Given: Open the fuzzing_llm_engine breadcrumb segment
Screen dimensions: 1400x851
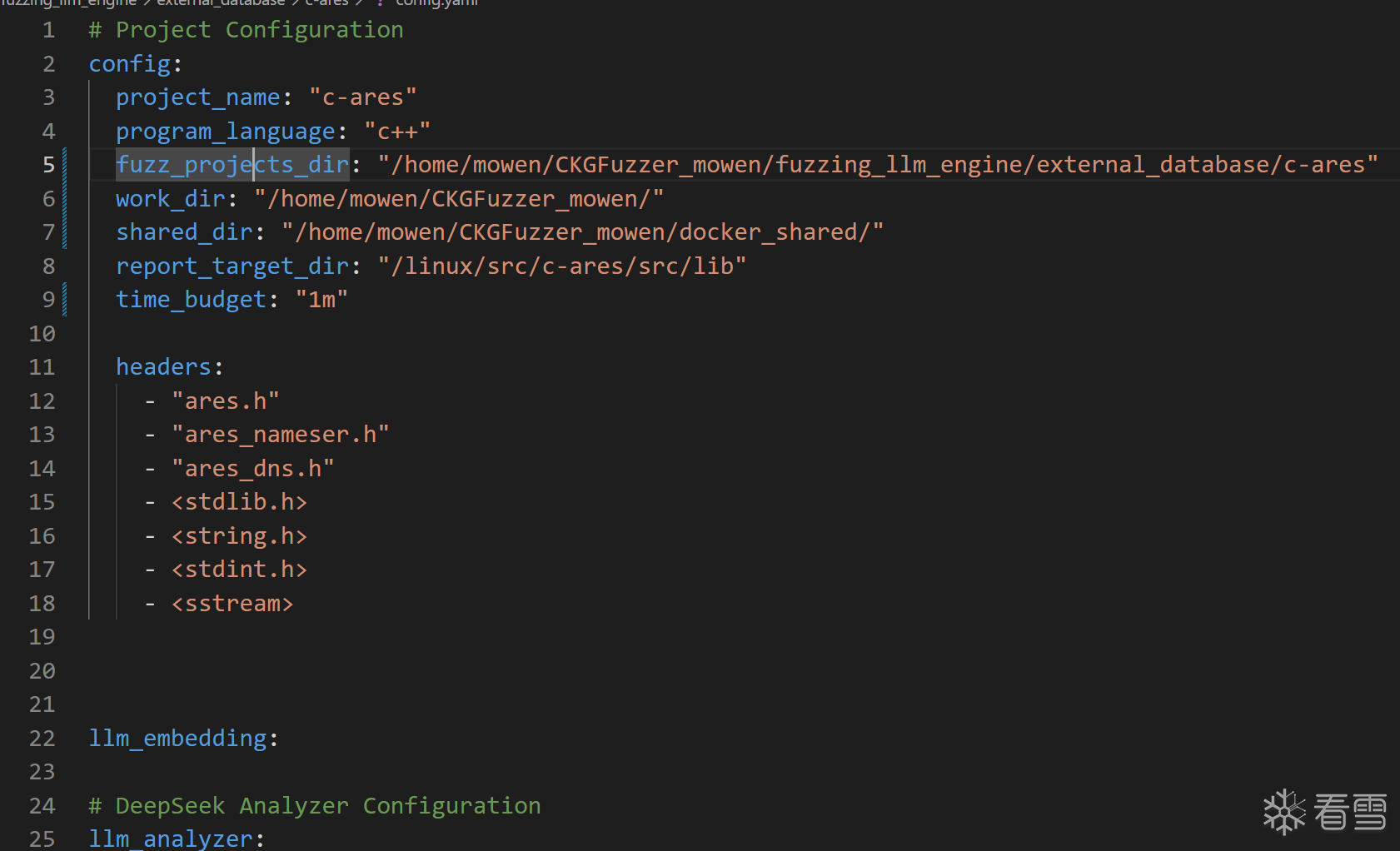Looking at the screenshot, I should click(68, 2).
